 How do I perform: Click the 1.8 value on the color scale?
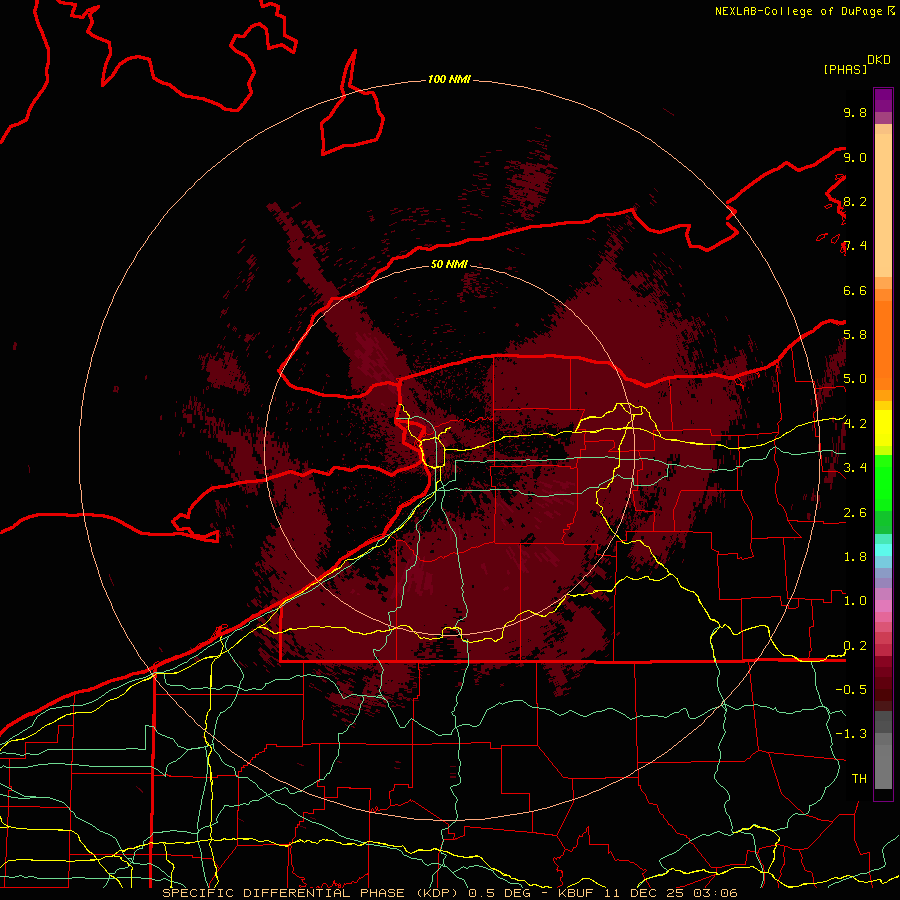[855, 557]
